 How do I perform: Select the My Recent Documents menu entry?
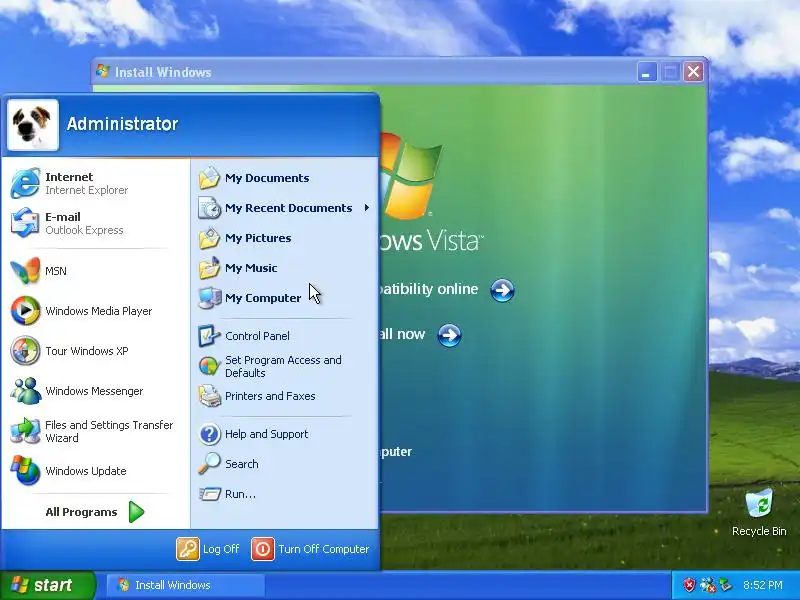[284, 208]
